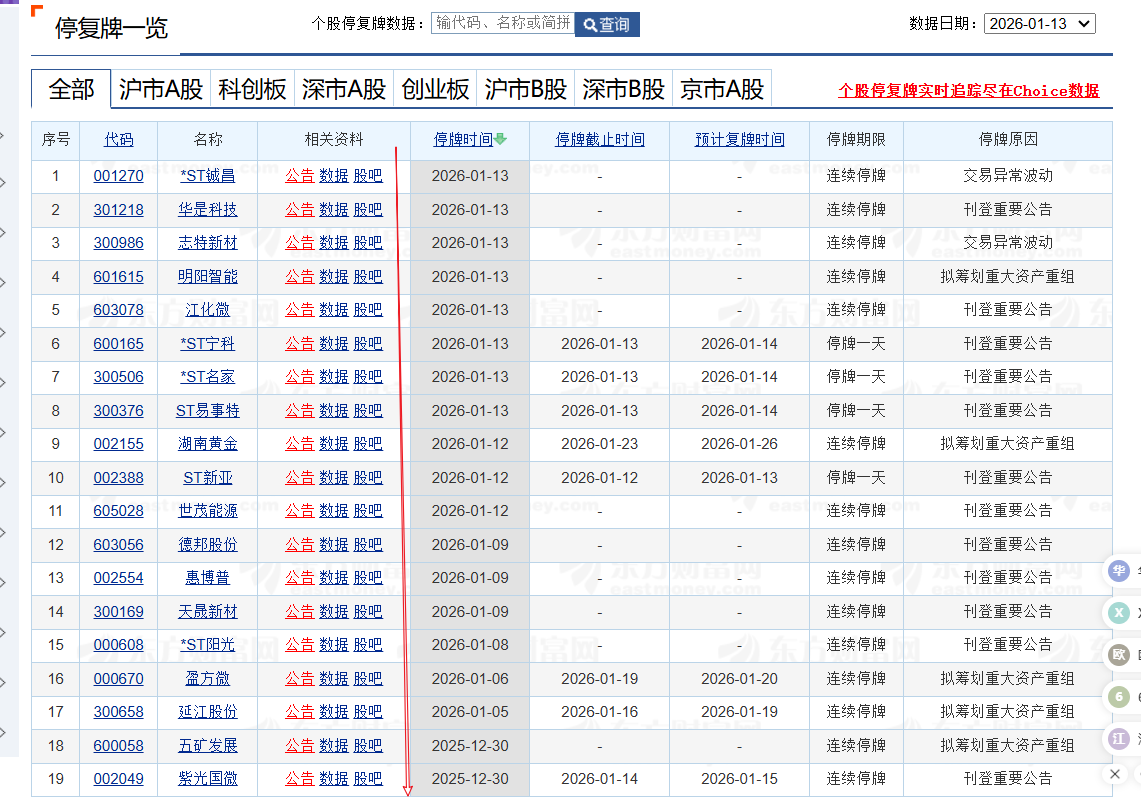Switch to the 科创板 tab

(252, 88)
